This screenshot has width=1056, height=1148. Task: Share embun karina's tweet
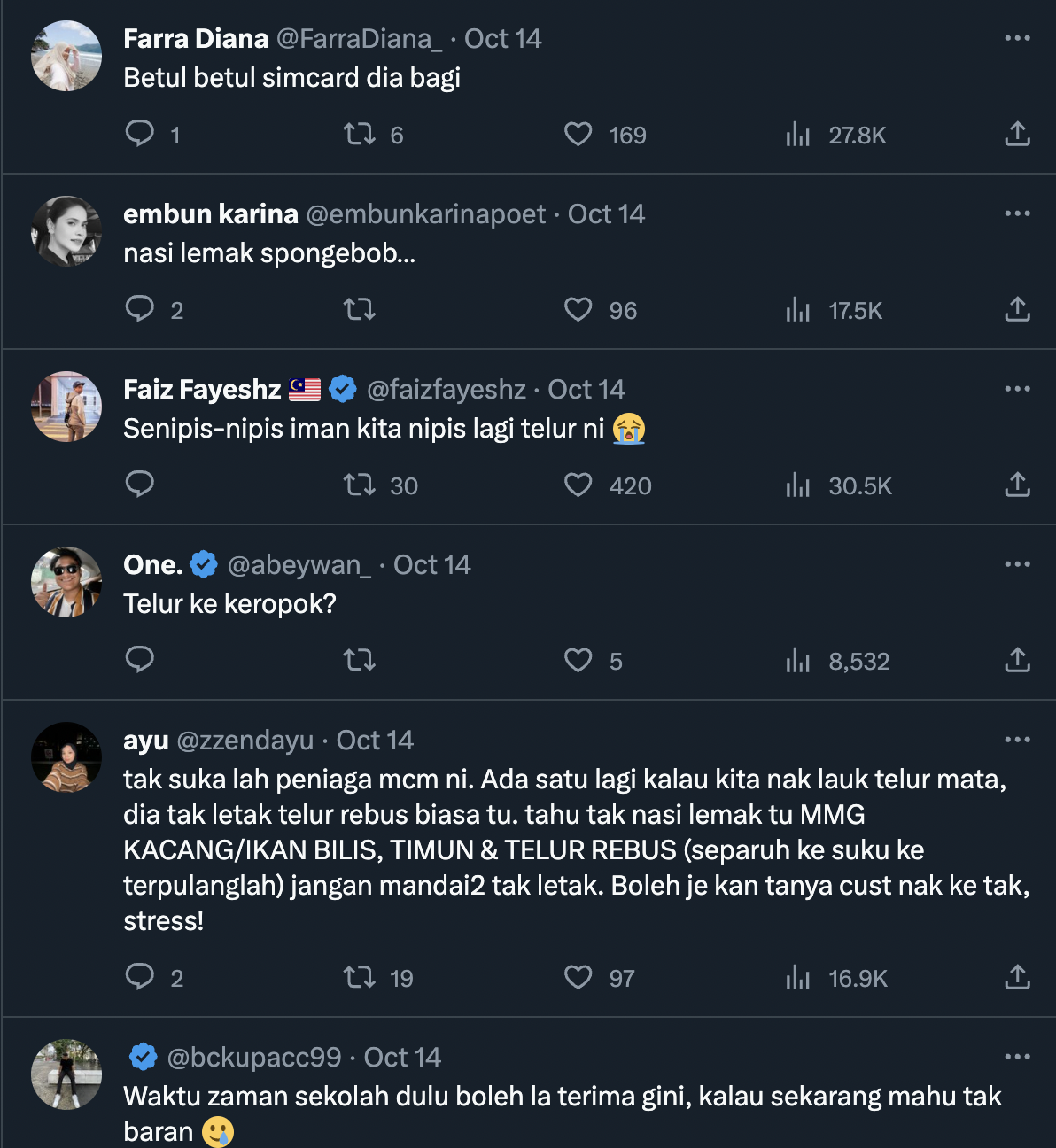[1017, 309]
